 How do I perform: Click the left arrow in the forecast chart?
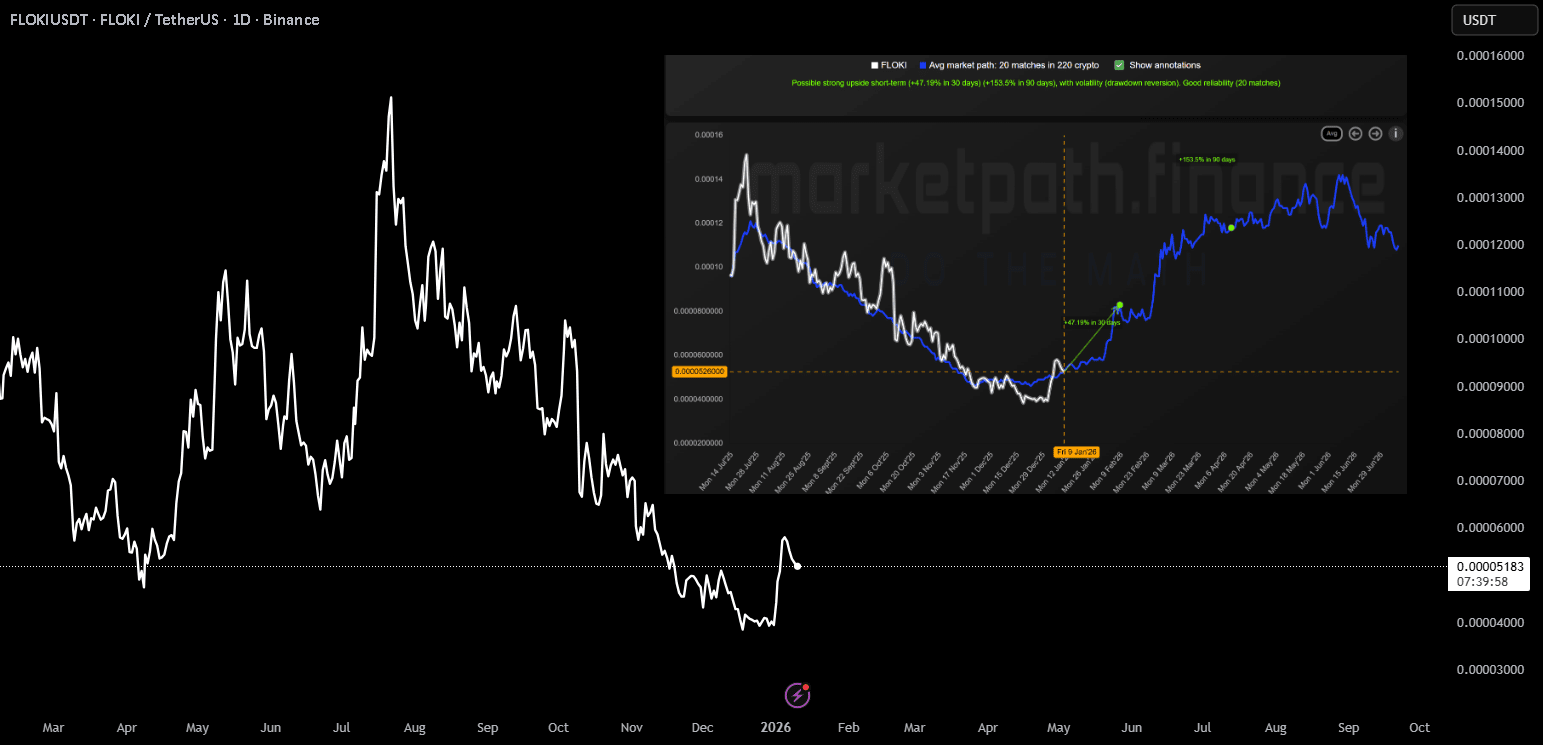(x=1355, y=133)
